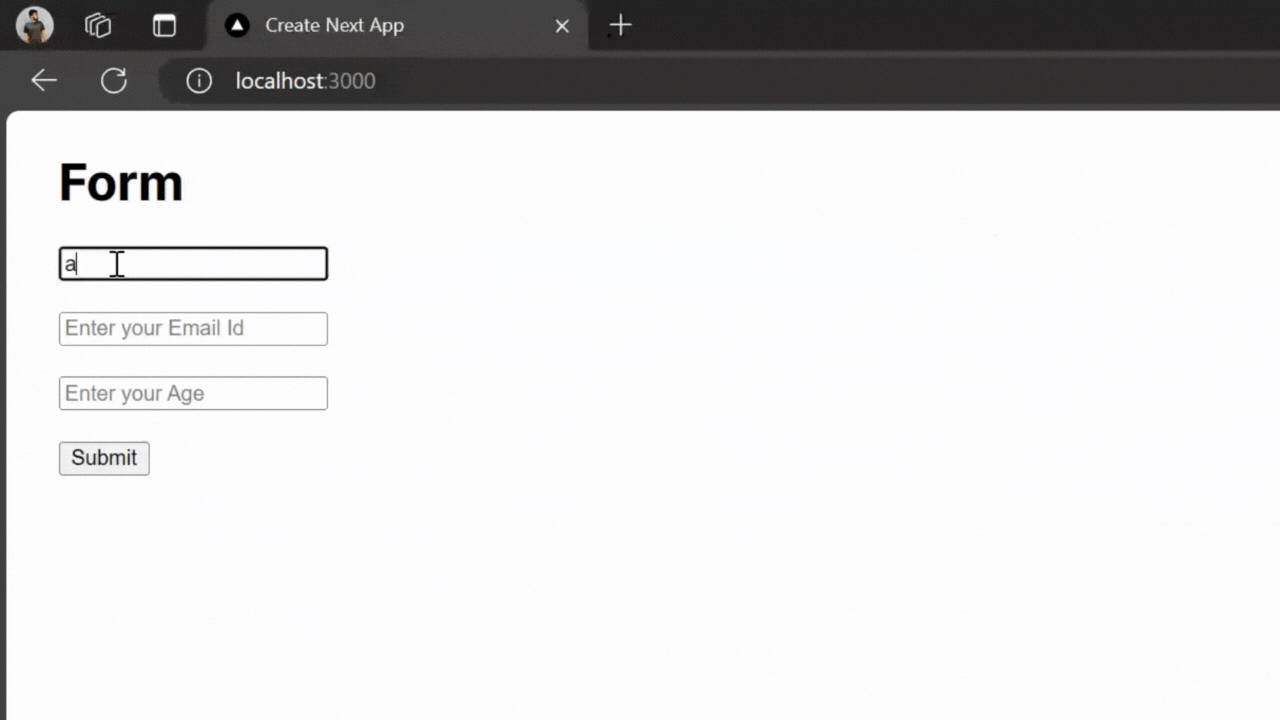Focus the Enter your Age field
Image resolution: width=1280 pixels, height=720 pixels.
tap(193, 393)
